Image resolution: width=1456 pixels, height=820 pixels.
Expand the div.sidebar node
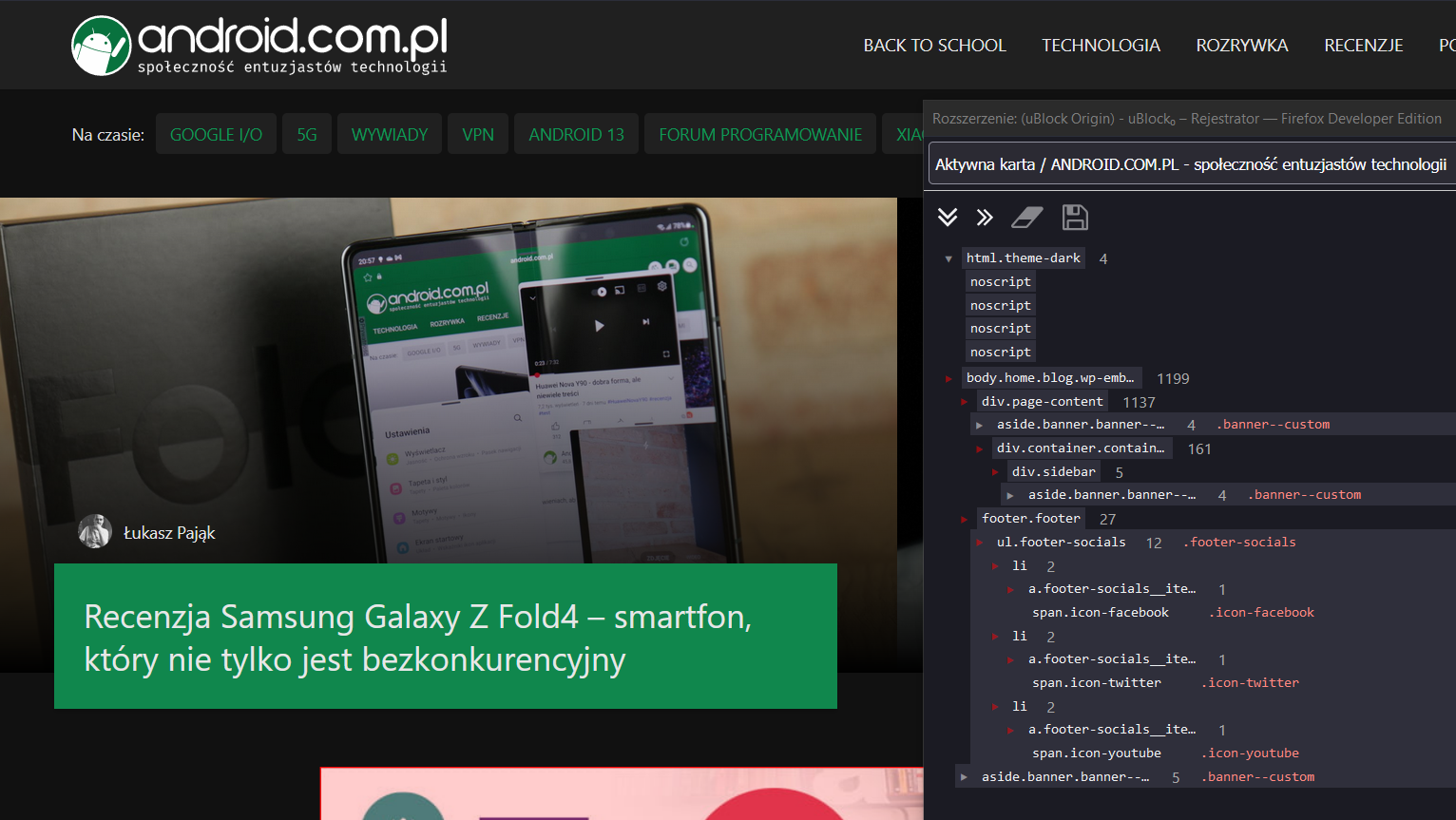click(994, 471)
